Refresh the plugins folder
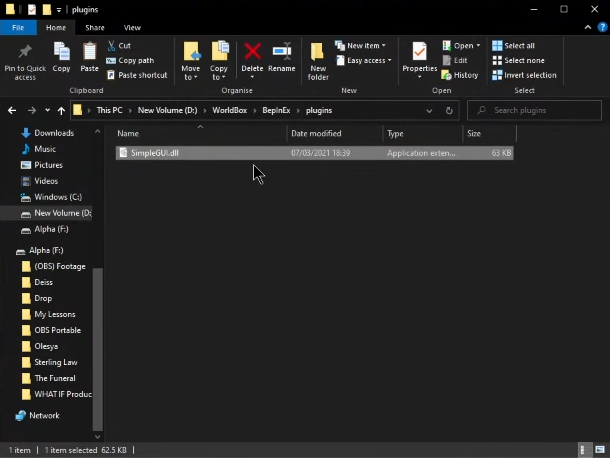Image resolution: width=610 pixels, height=458 pixels. coord(449,111)
